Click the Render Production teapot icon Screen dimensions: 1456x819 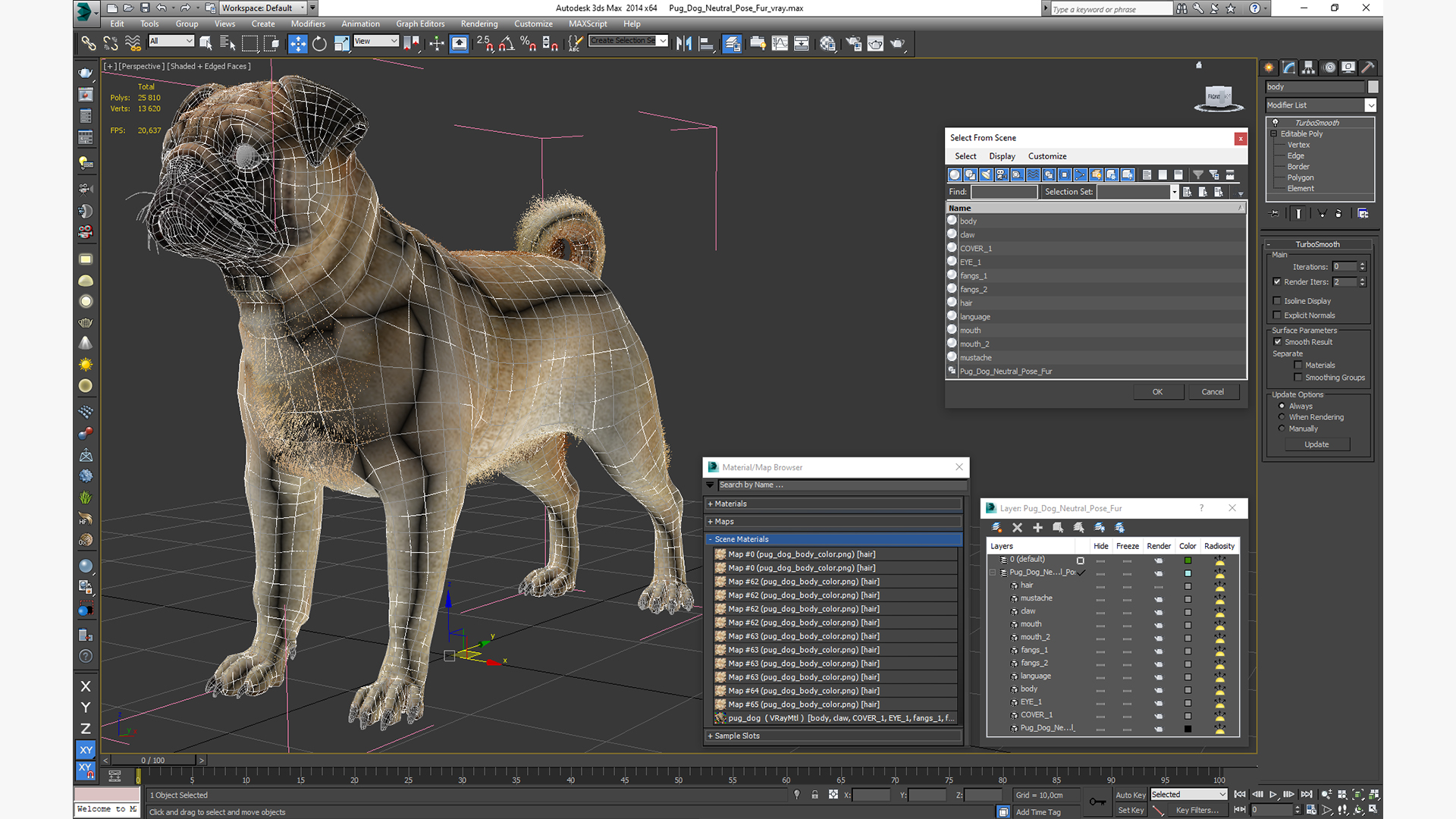tap(898, 43)
